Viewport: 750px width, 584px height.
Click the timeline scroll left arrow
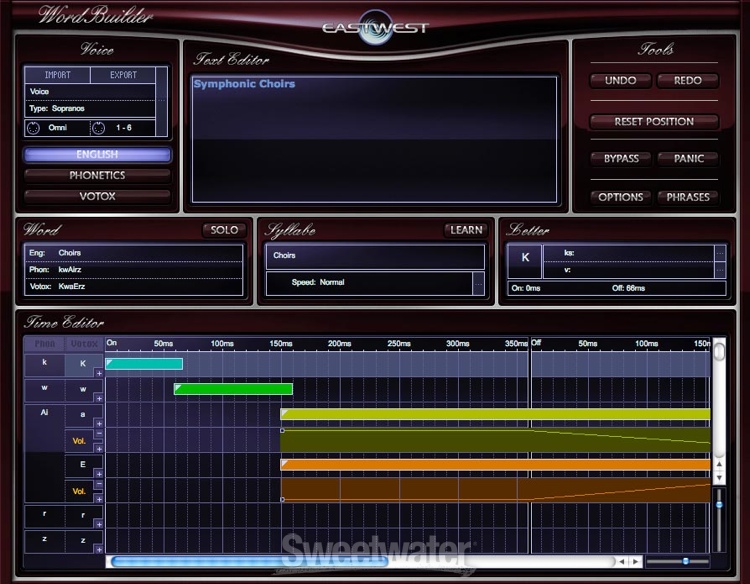621,562
